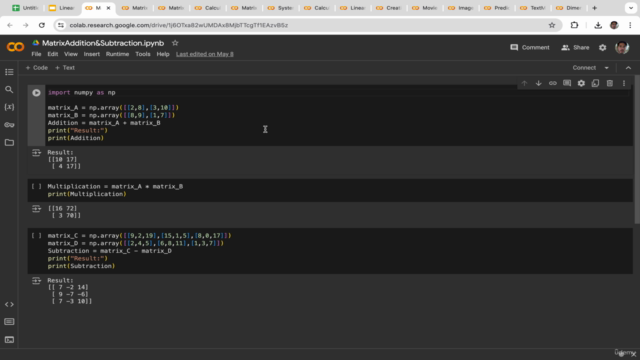Toggle output options for the Subtraction result
The width and height of the screenshot is (640, 360).
(36, 280)
